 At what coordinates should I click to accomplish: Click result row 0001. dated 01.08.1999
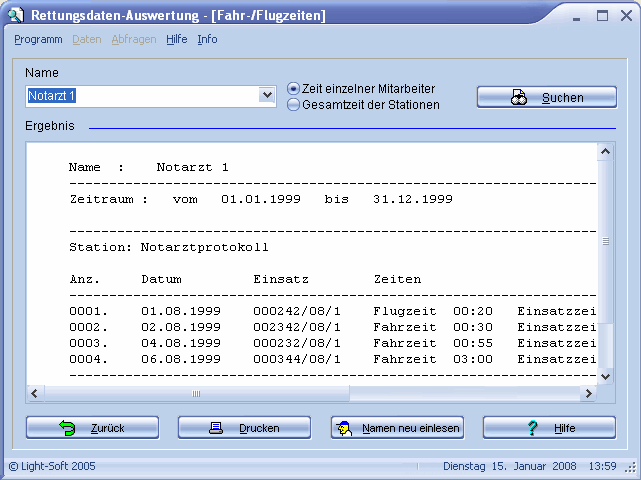click(332, 312)
